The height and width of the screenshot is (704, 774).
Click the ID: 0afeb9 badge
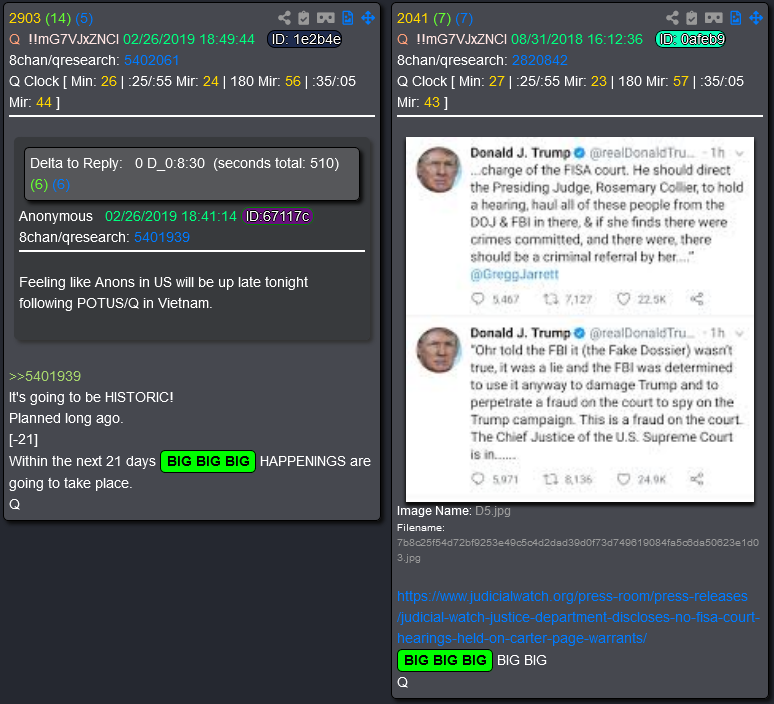(690, 39)
